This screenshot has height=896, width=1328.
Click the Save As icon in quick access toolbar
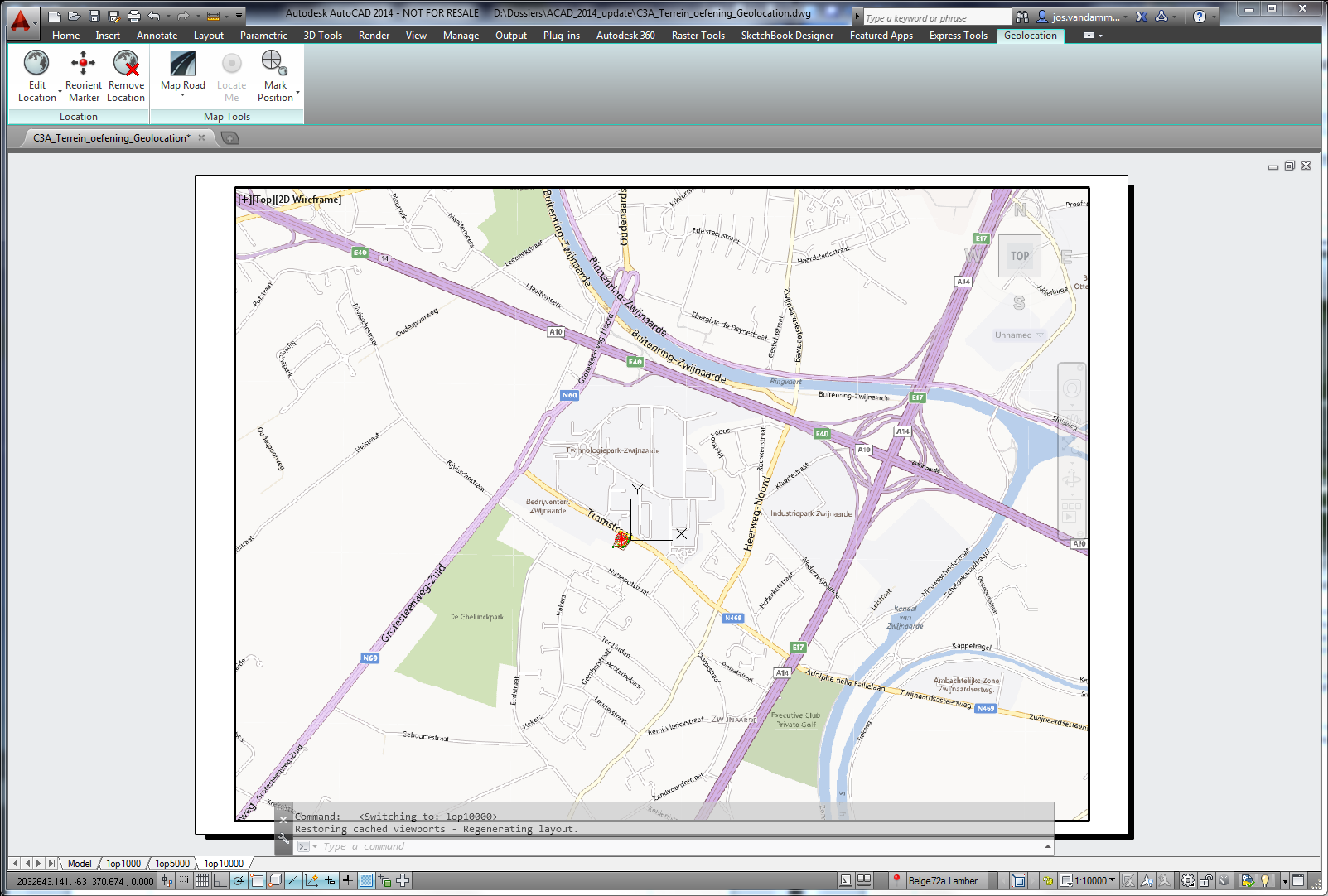coord(113,16)
